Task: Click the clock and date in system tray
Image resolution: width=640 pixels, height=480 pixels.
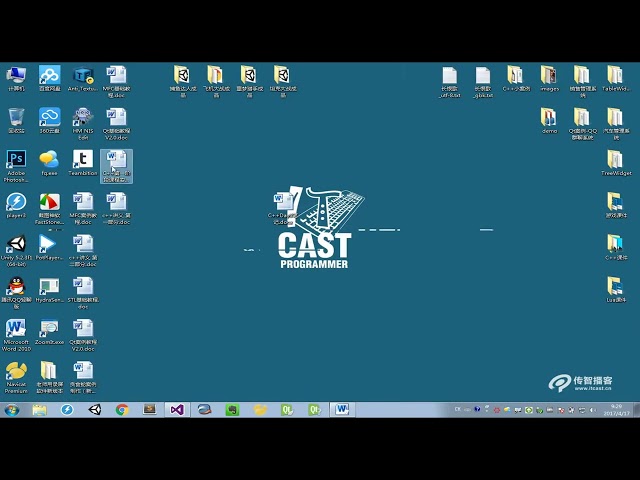Action: [x=616, y=410]
